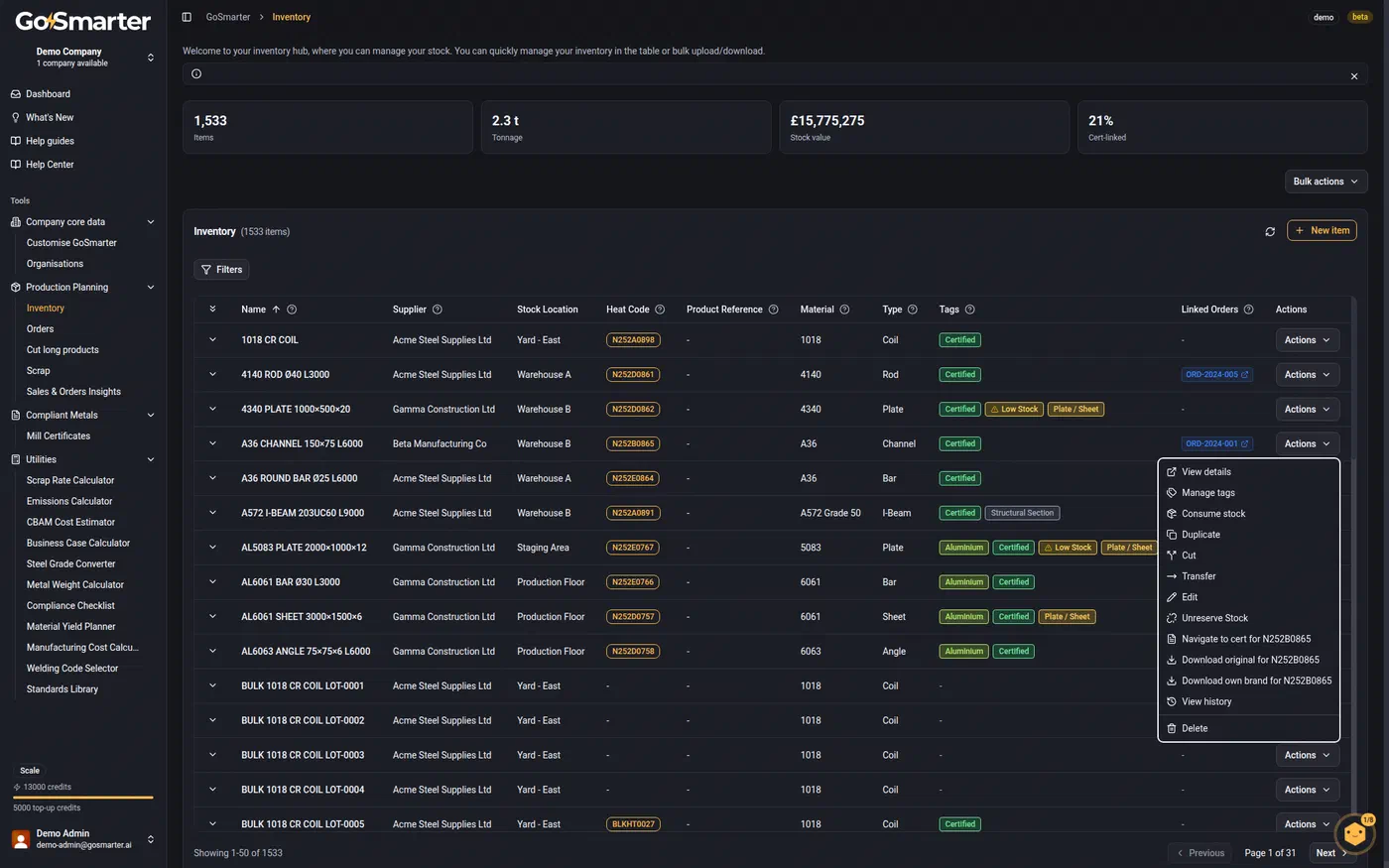Expand the 1018 CR COIL row

pos(212,340)
